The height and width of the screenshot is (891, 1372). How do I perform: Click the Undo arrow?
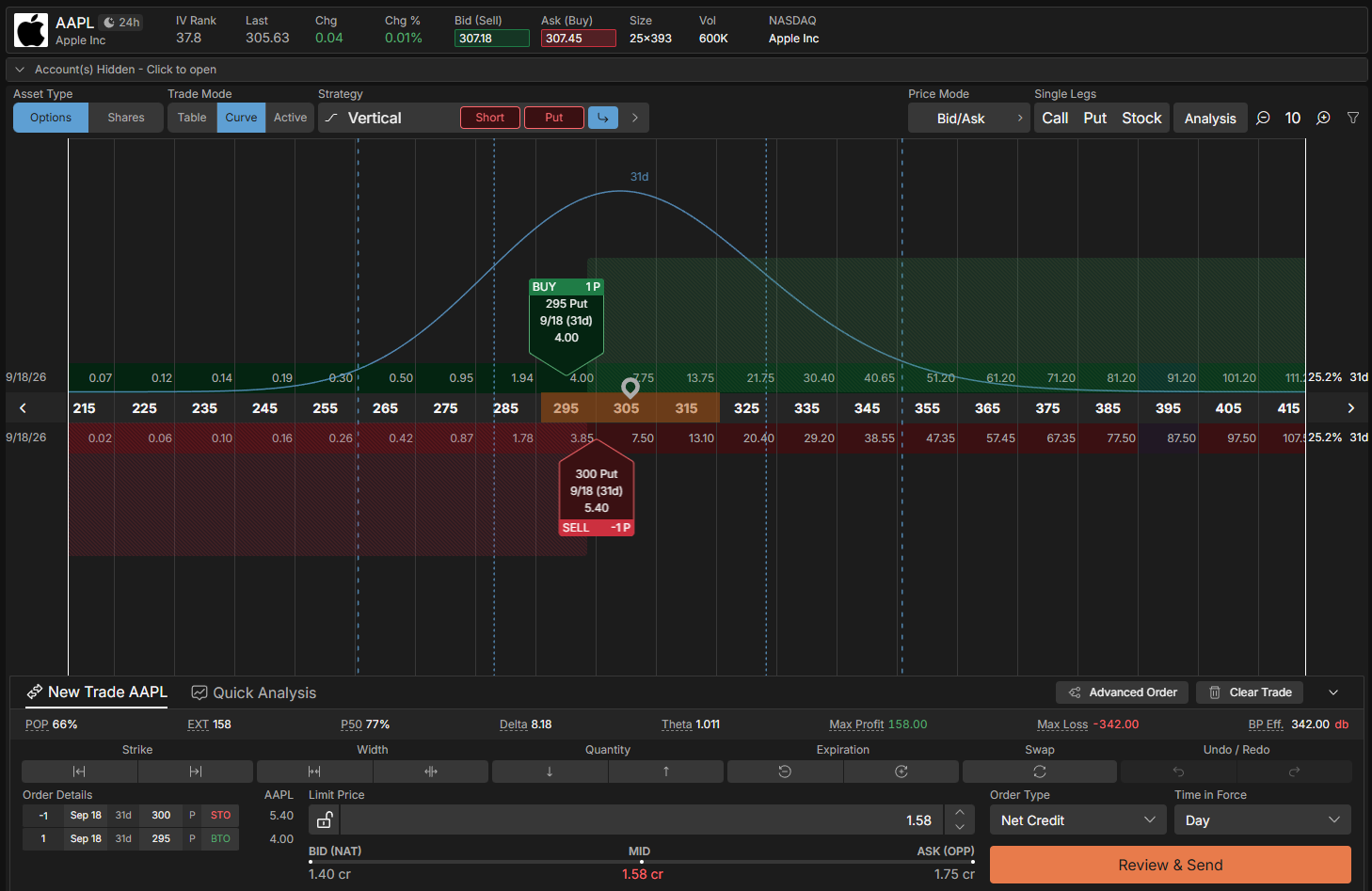point(1178,772)
